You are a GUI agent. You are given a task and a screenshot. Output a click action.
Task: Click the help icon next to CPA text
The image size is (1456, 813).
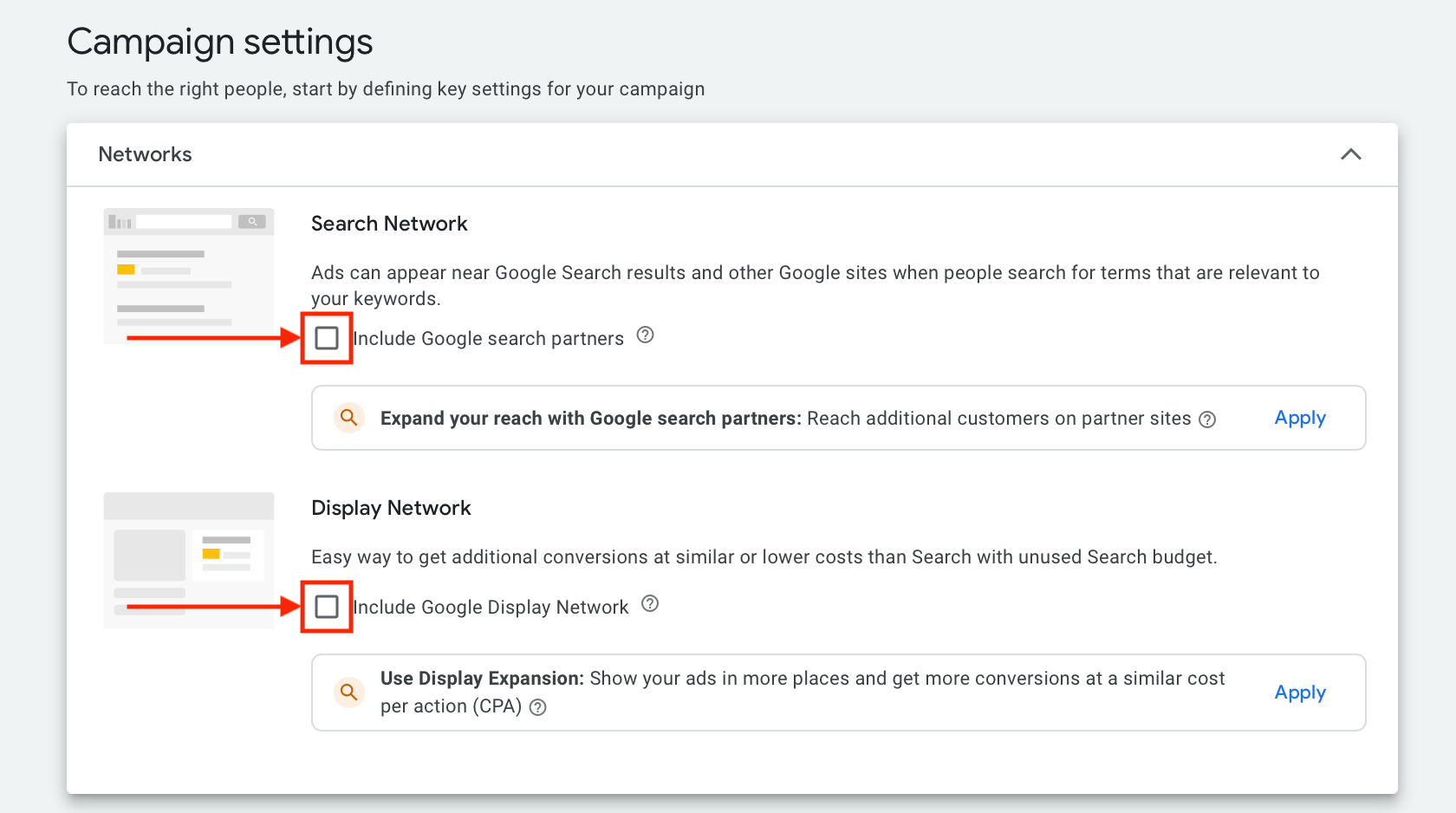(x=537, y=707)
